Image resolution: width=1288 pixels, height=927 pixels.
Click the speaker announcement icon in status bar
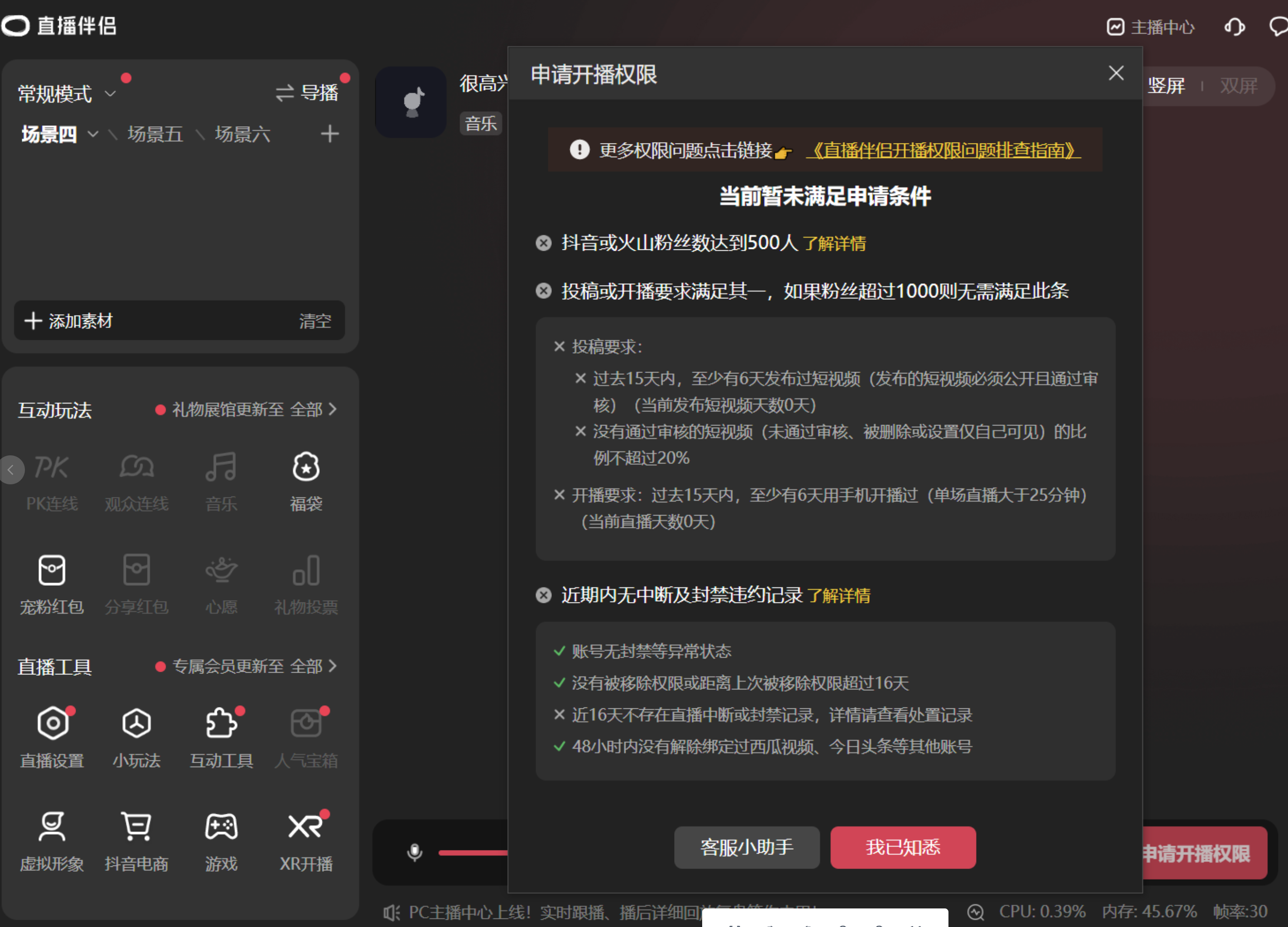[391, 913]
